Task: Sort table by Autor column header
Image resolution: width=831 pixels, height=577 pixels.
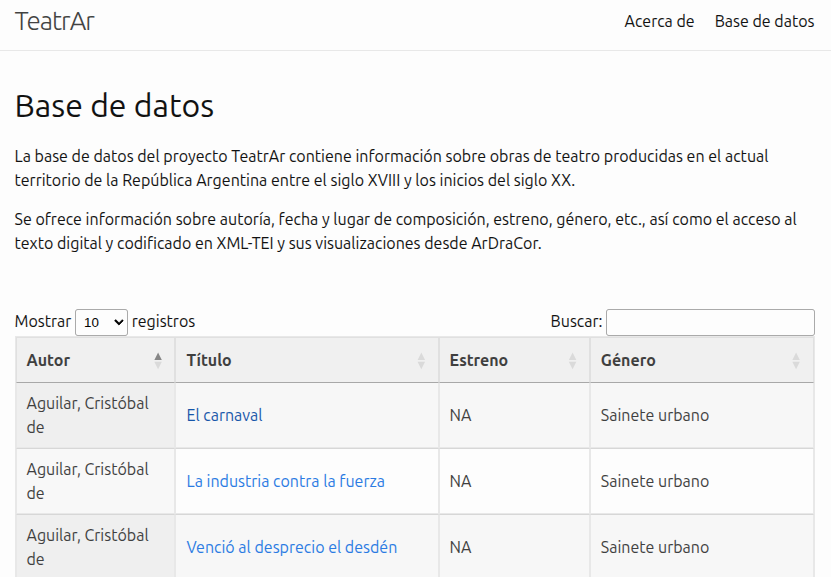Action: 95,360
